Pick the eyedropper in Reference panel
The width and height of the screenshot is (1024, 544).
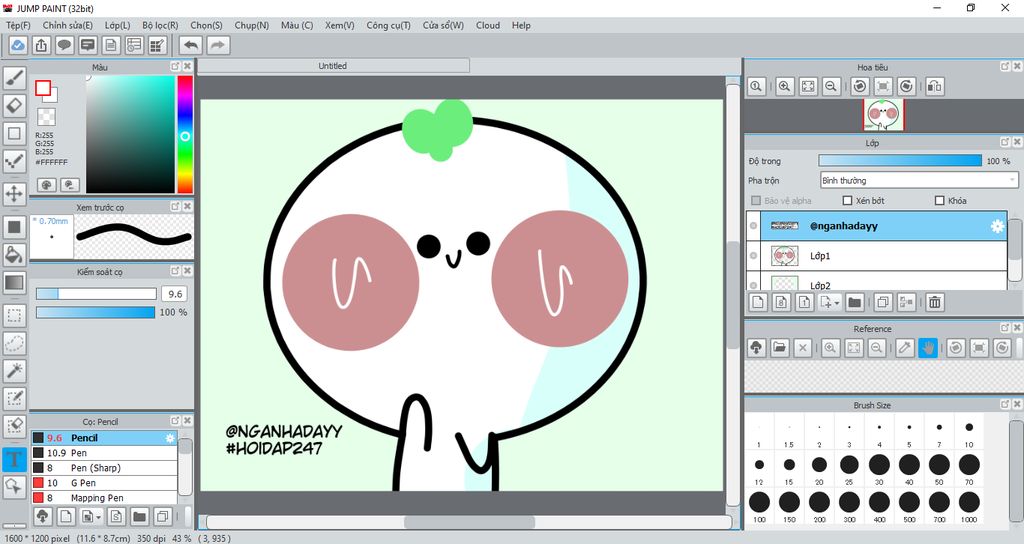(904, 347)
